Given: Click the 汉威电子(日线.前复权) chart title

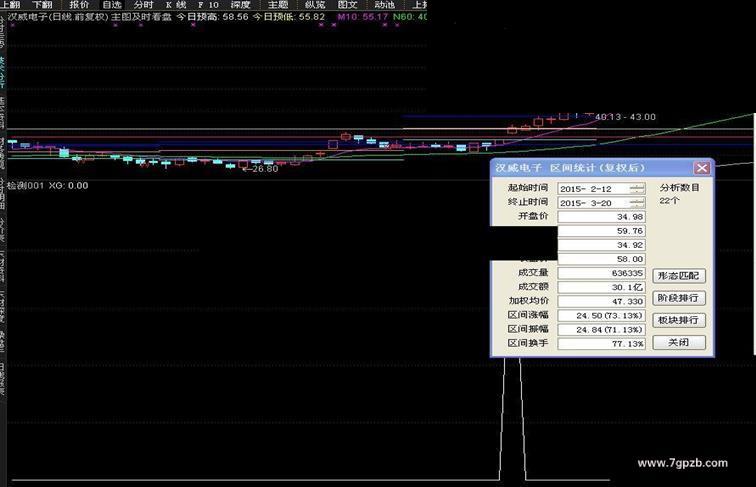Looking at the screenshot, I should (58, 17).
